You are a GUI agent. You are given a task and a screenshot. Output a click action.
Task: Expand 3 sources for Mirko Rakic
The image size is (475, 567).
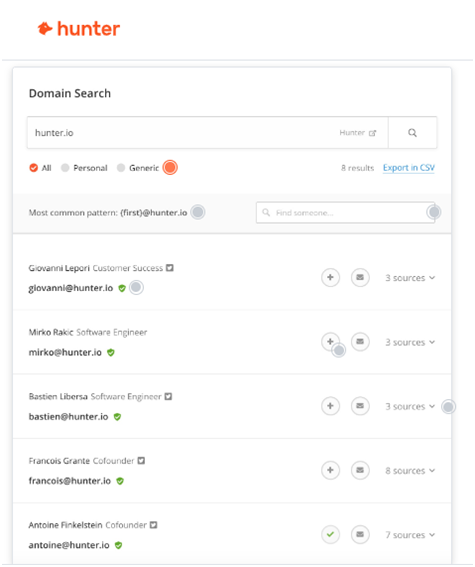tap(410, 342)
